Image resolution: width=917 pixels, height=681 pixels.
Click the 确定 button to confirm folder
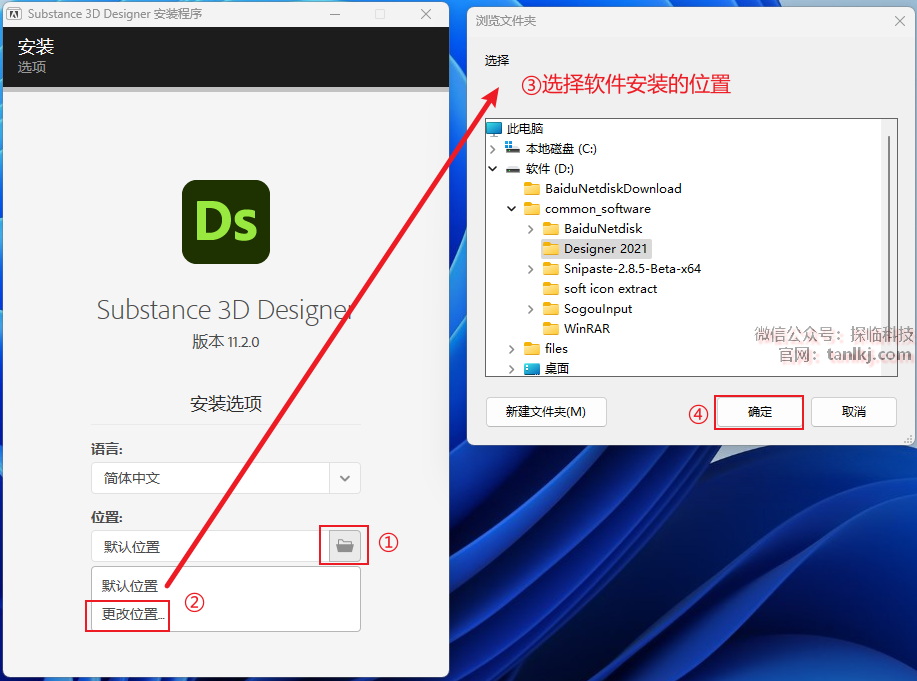click(x=759, y=412)
